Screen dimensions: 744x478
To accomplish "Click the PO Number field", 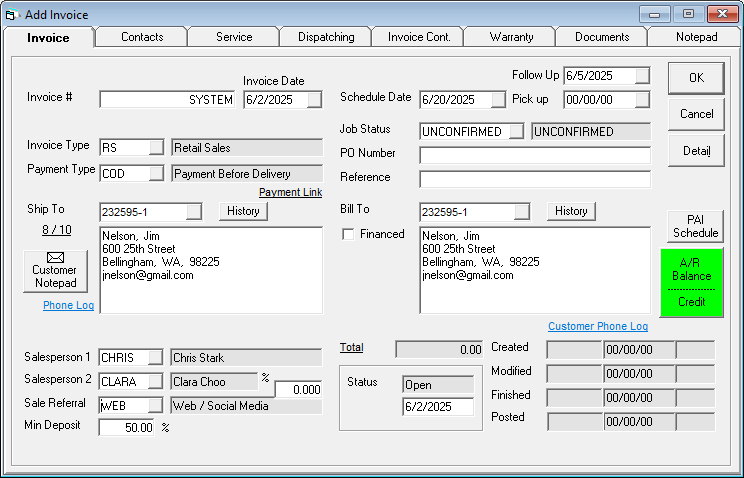I will click(x=535, y=155).
